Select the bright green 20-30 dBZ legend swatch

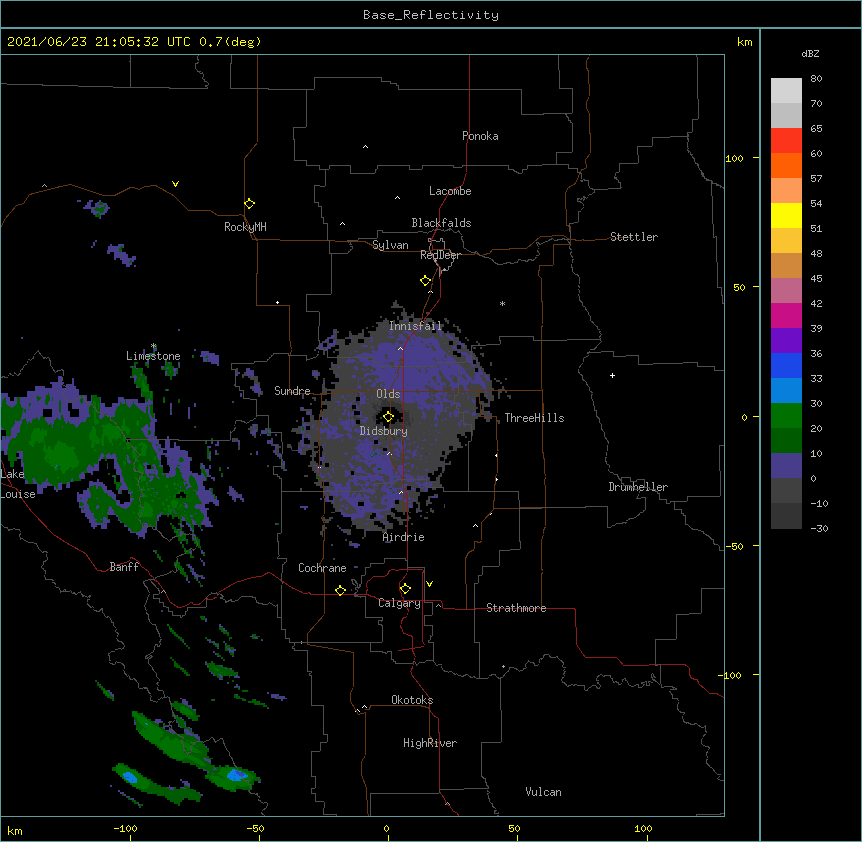(x=786, y=416)
